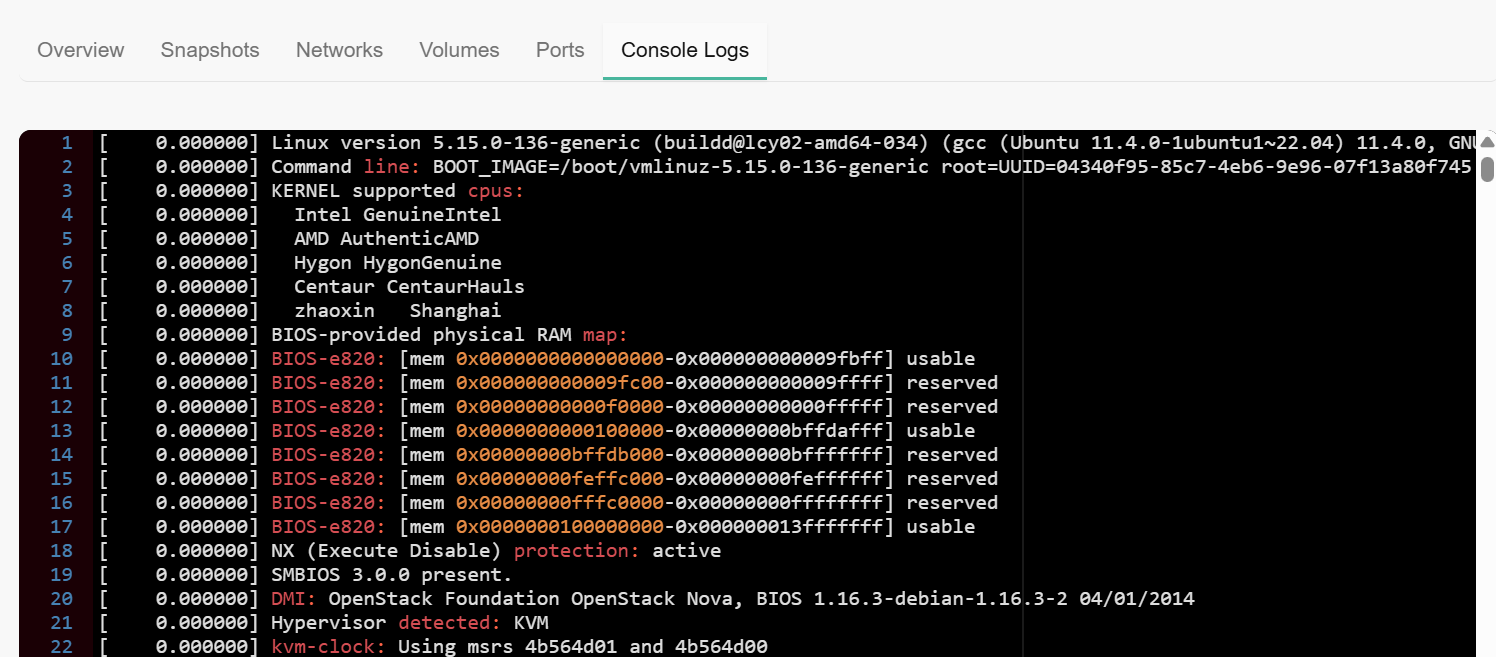Select the Volumes tab

pos(459,50)
